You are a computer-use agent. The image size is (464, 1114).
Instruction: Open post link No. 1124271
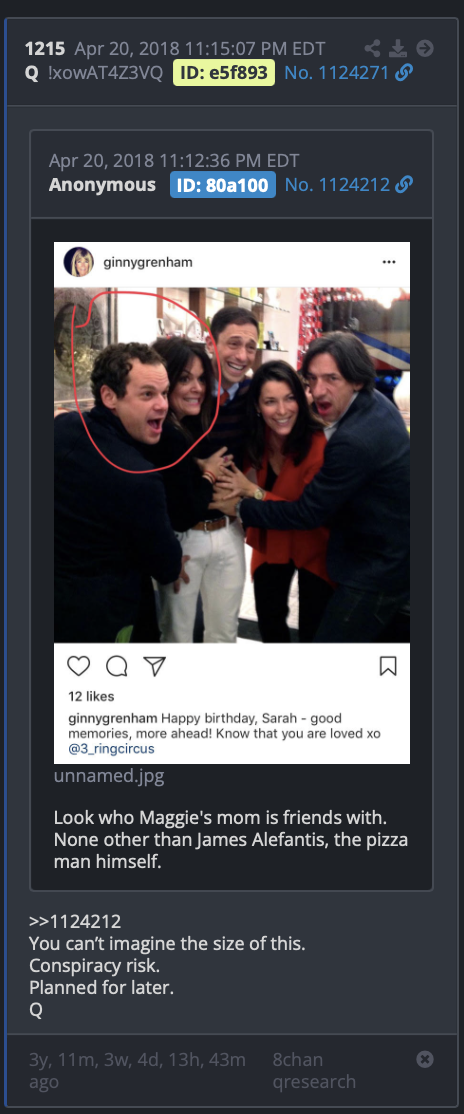337,72
